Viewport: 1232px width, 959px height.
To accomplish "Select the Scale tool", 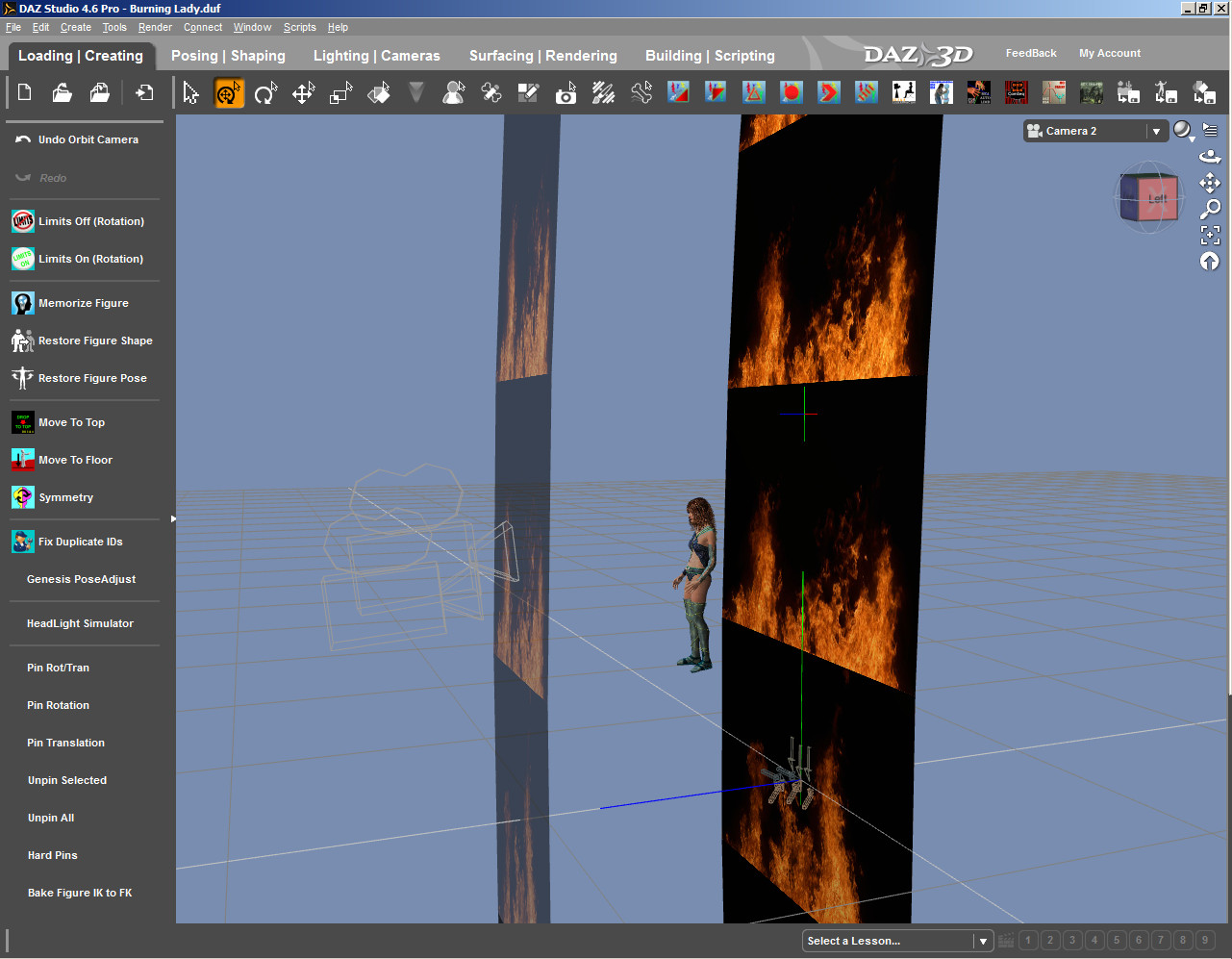I will click(341, 92).
